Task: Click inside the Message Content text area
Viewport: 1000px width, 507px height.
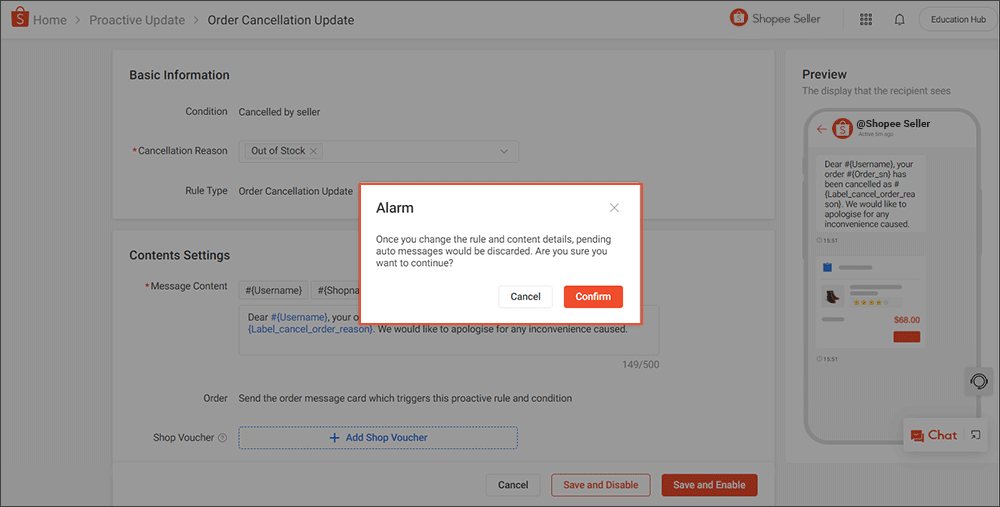Action: tap(448, 330)
